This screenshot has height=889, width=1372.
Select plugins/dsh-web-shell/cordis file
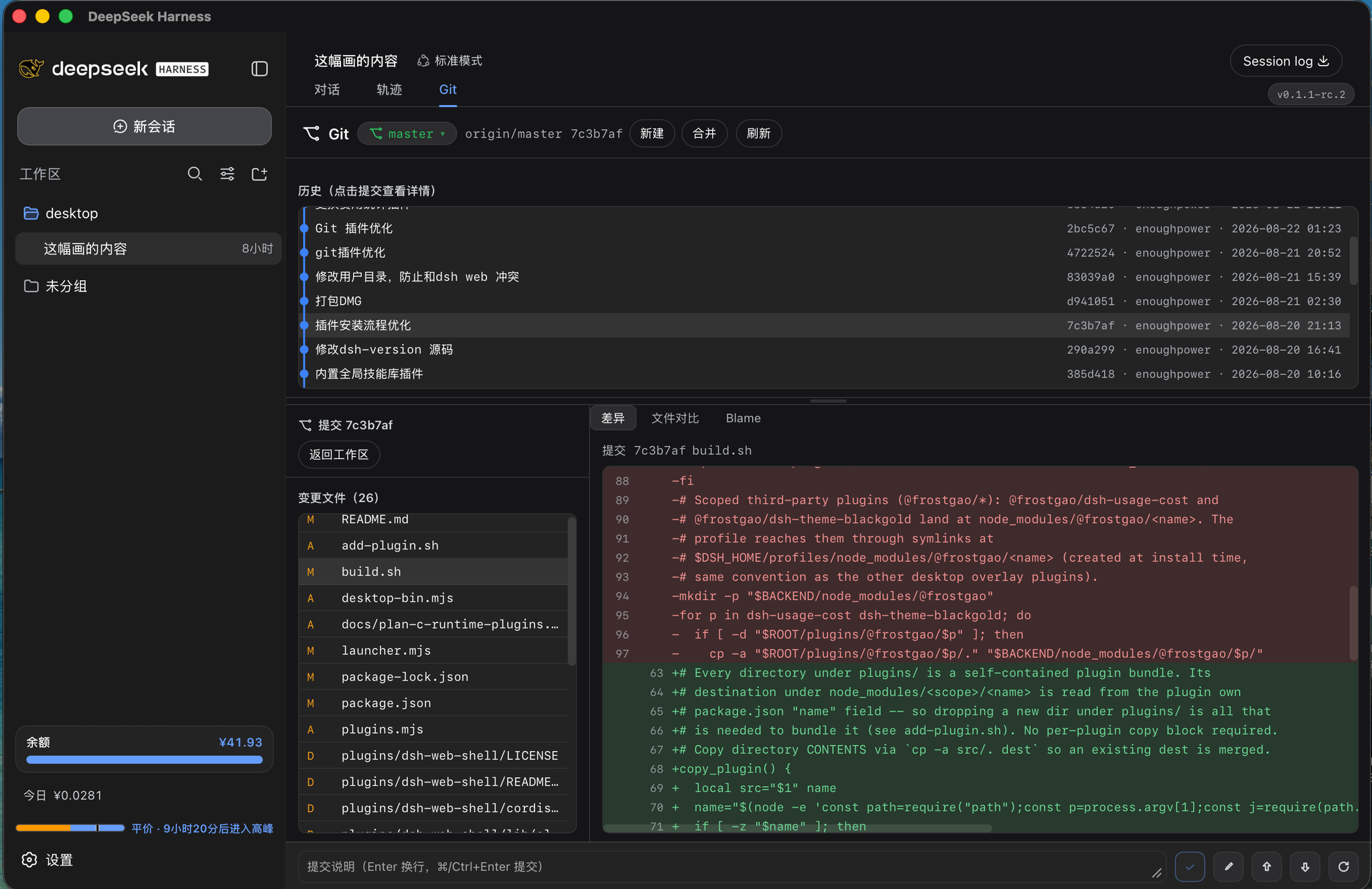coord(433,808)
